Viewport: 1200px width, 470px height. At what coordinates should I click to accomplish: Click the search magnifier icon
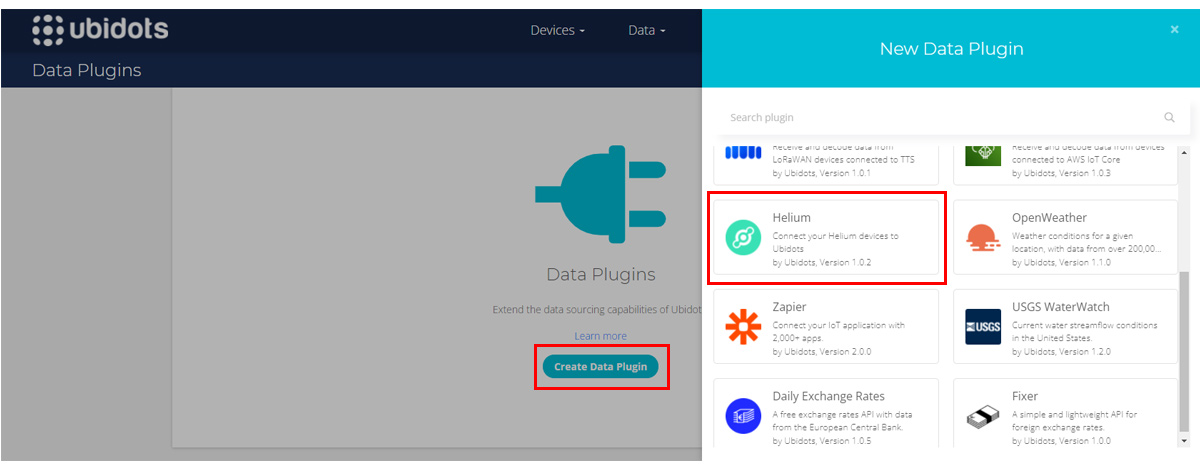[x=1170, y=117]
